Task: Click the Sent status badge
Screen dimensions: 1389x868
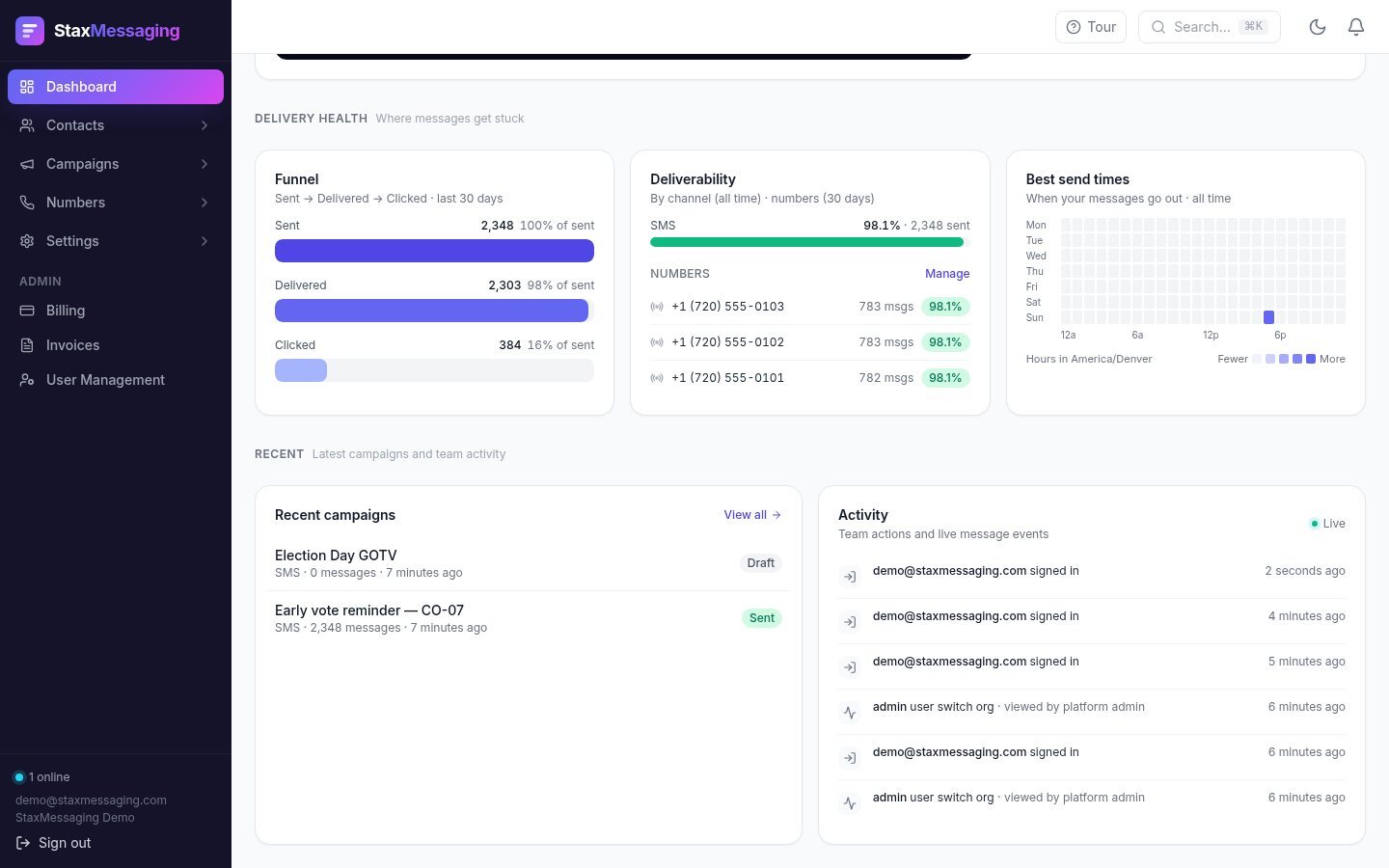Action: pyautogui.click(x=762, y=618)
